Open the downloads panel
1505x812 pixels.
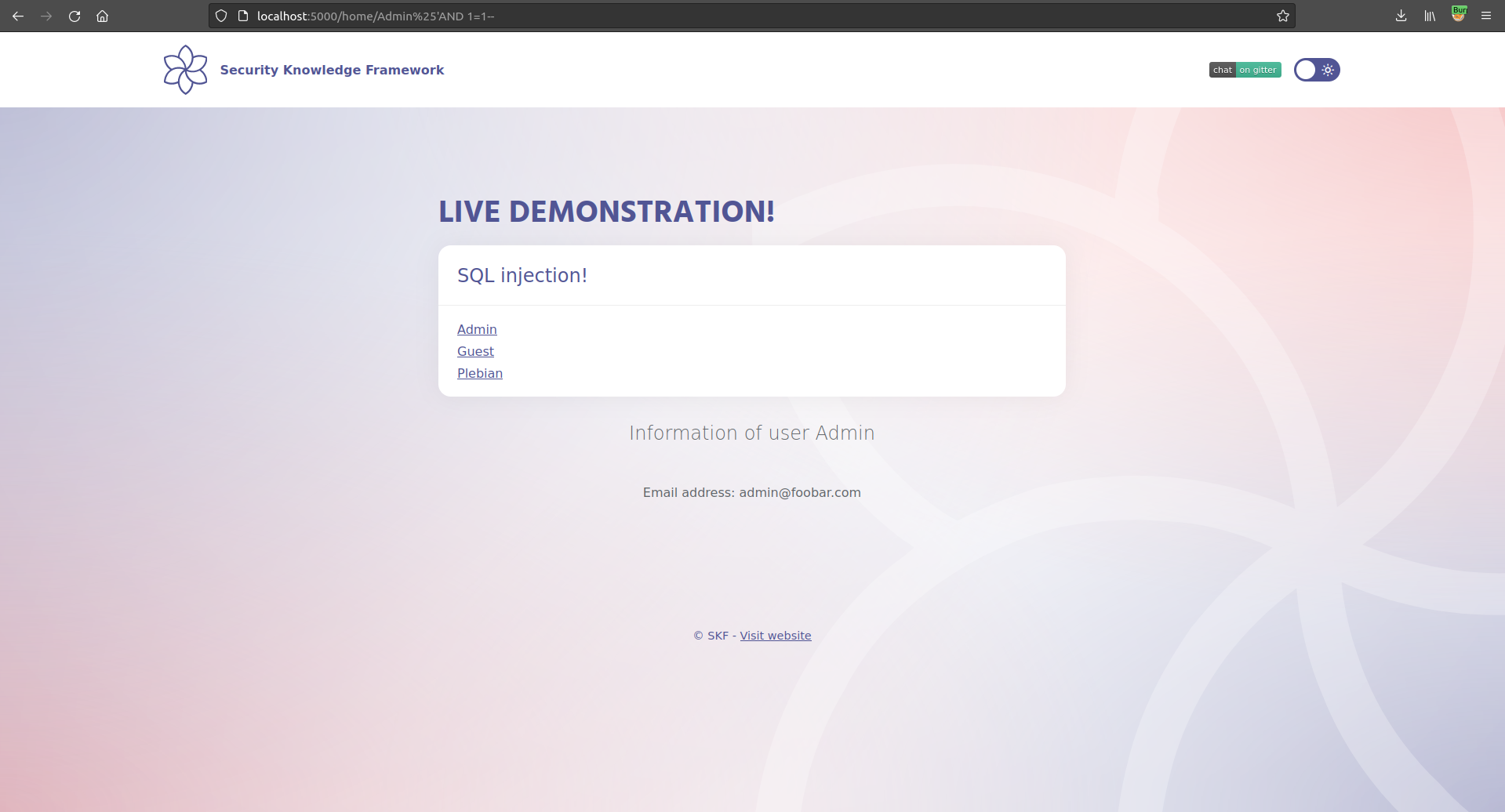click(1401, 16)
